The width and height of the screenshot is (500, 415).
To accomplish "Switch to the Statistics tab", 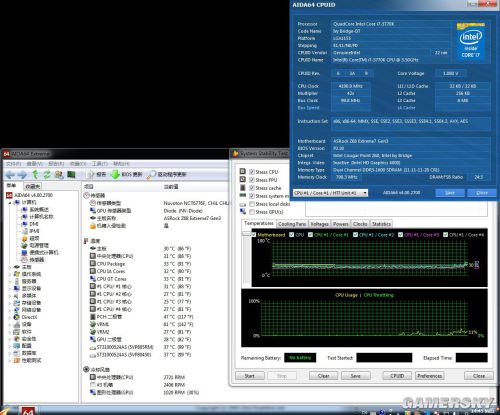I will pyautogui.click(x=381, y=224).
